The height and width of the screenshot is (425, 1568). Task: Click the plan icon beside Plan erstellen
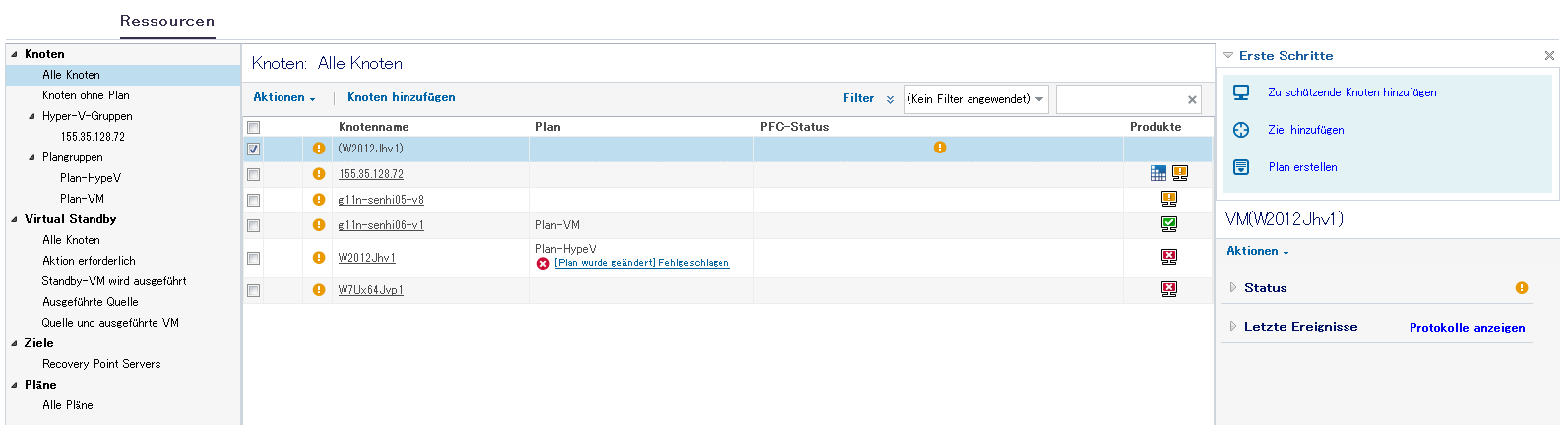[1241, 167]
